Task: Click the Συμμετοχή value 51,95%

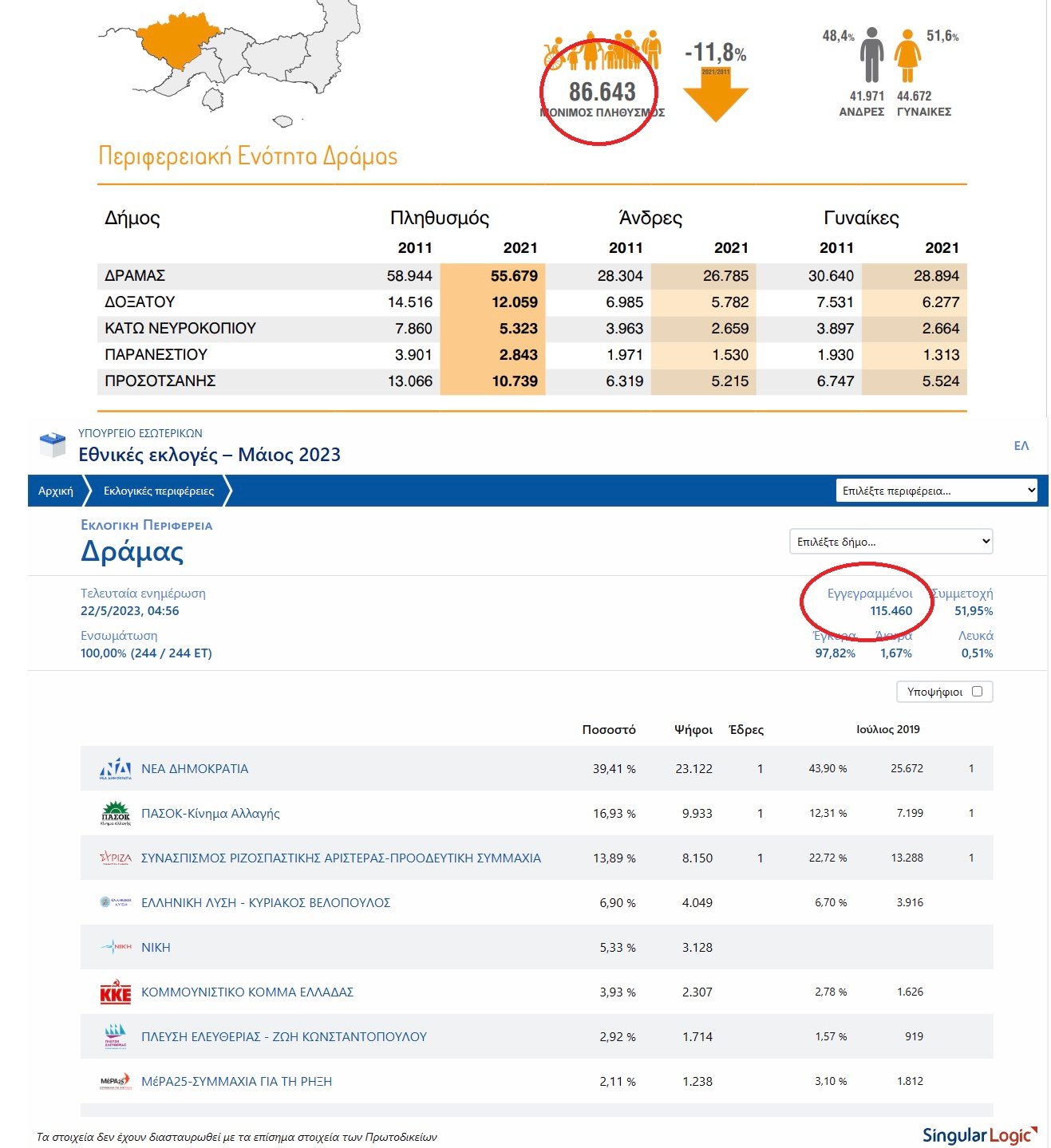Action: tap(974, 611)
